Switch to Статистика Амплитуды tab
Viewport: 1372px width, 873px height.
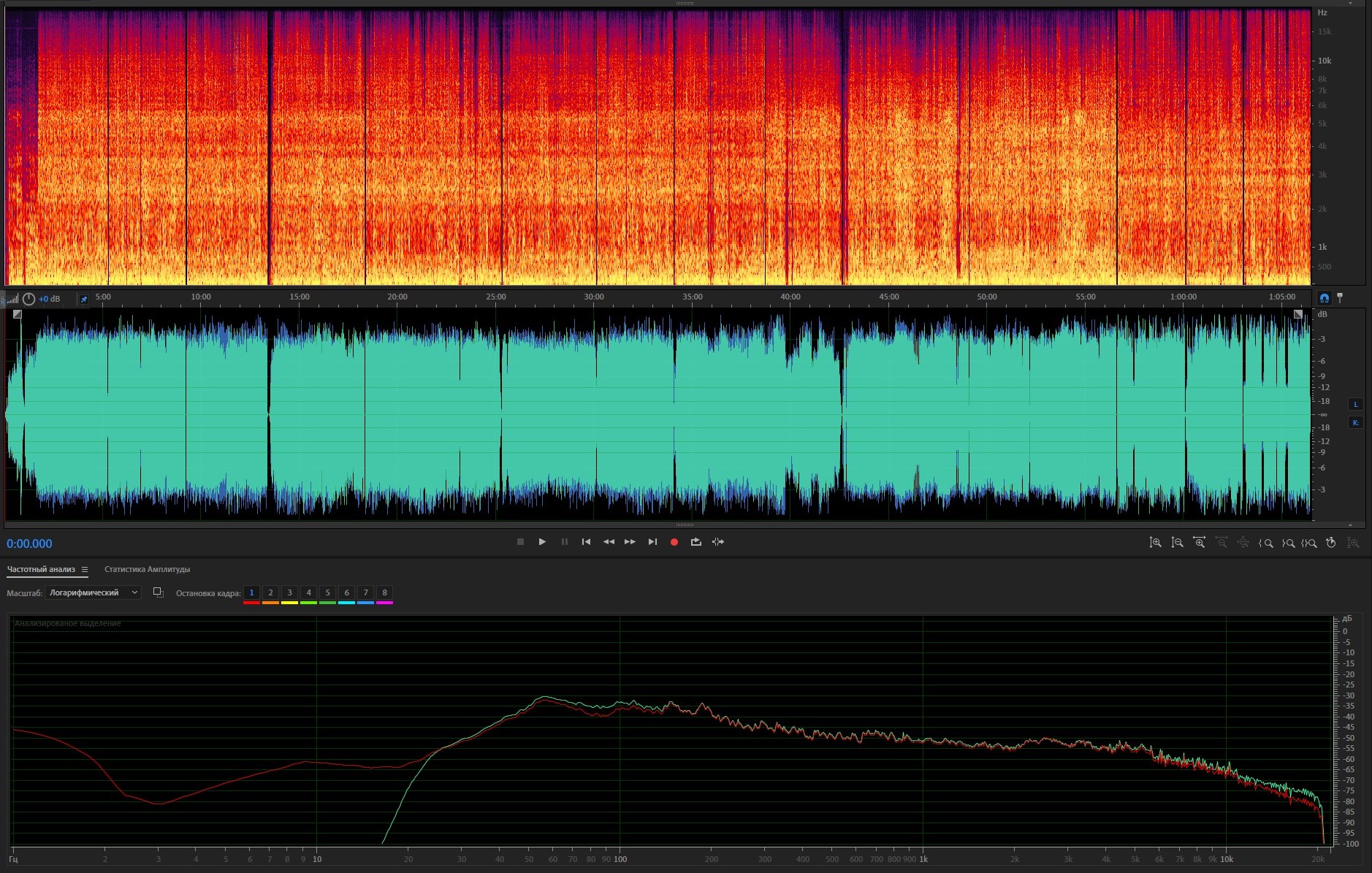pos(147,570)
